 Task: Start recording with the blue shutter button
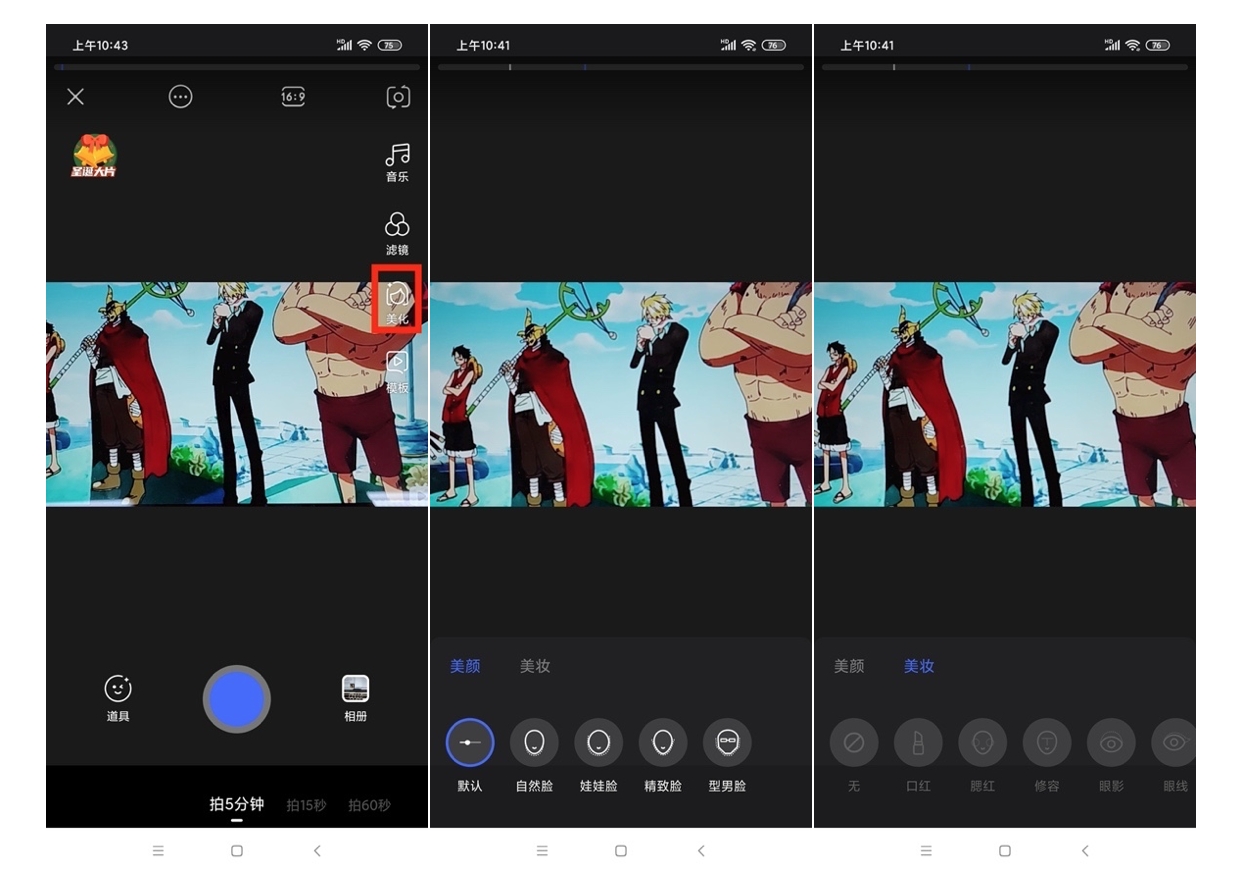point(237,700)
